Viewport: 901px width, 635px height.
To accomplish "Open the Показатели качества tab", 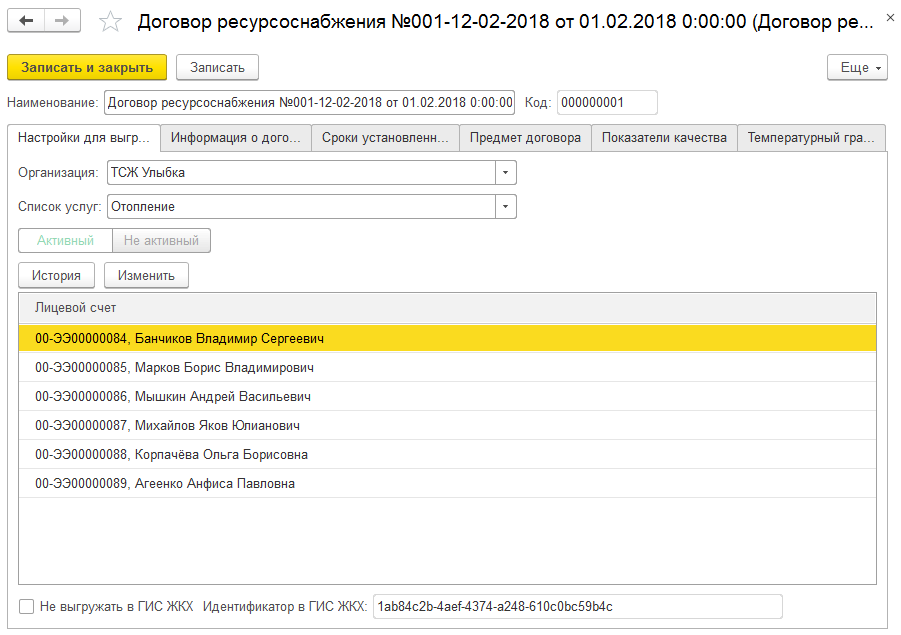I will [664, 138].
